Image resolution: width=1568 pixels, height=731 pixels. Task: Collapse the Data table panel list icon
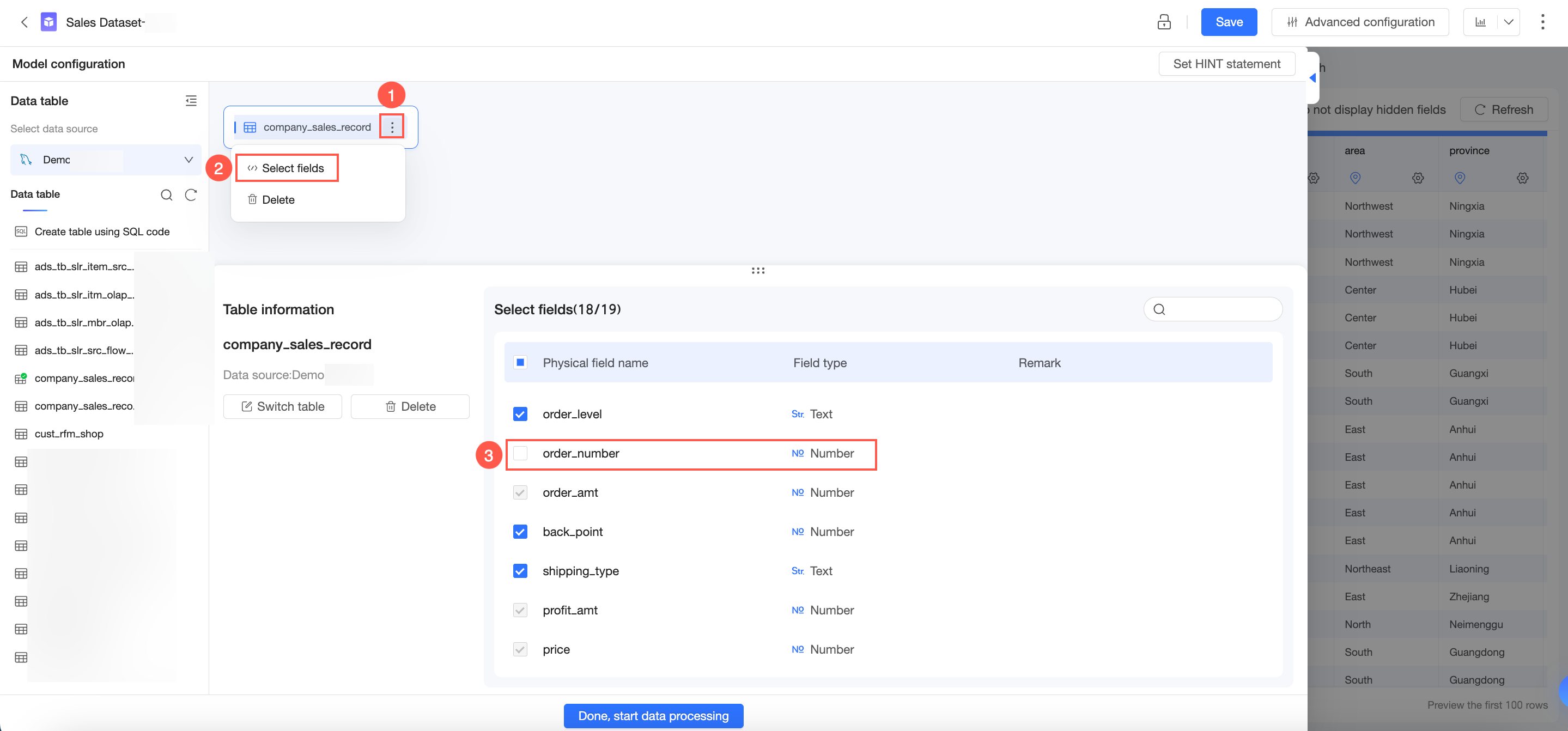191,101
